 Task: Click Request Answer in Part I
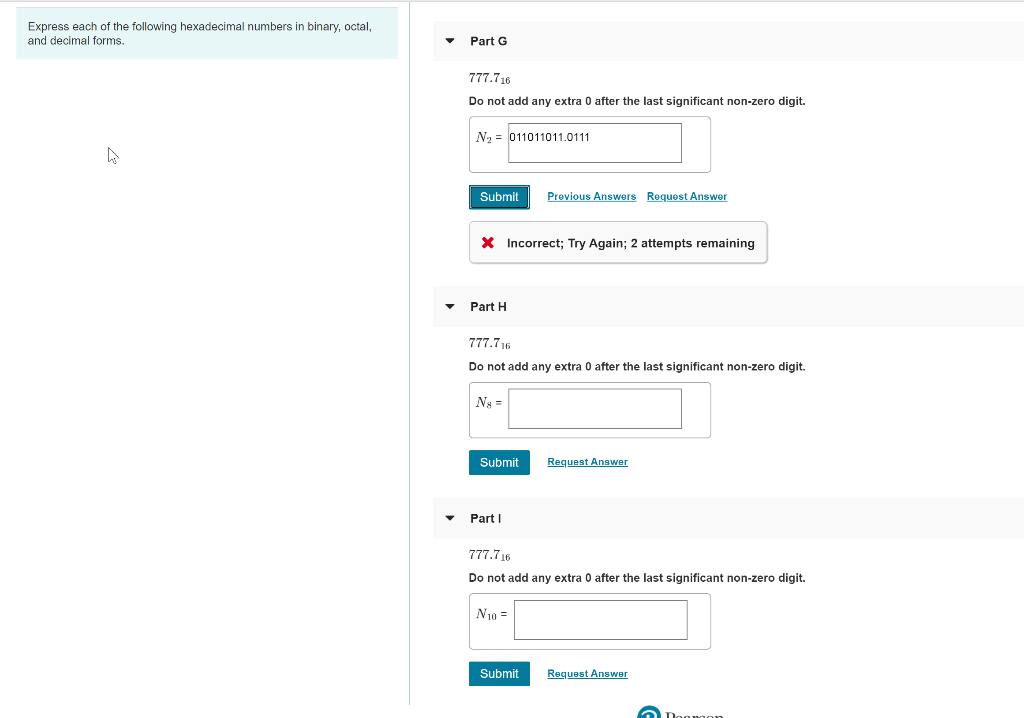(x=587, y=673)
